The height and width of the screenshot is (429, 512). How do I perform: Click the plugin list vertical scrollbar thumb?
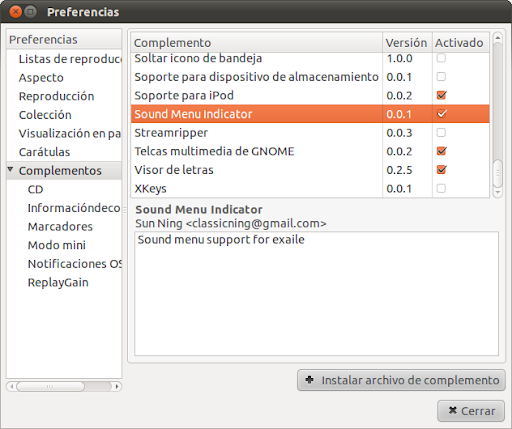497,173
